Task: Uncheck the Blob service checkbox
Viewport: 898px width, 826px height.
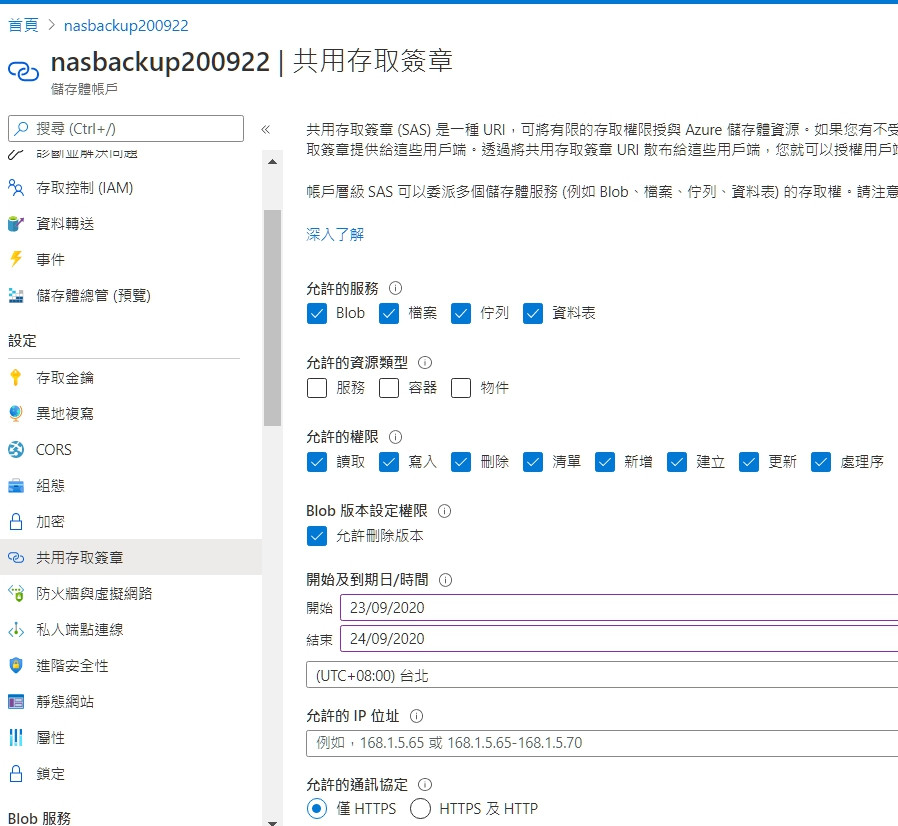Action: pyautogui.click(x=317, y=313)
